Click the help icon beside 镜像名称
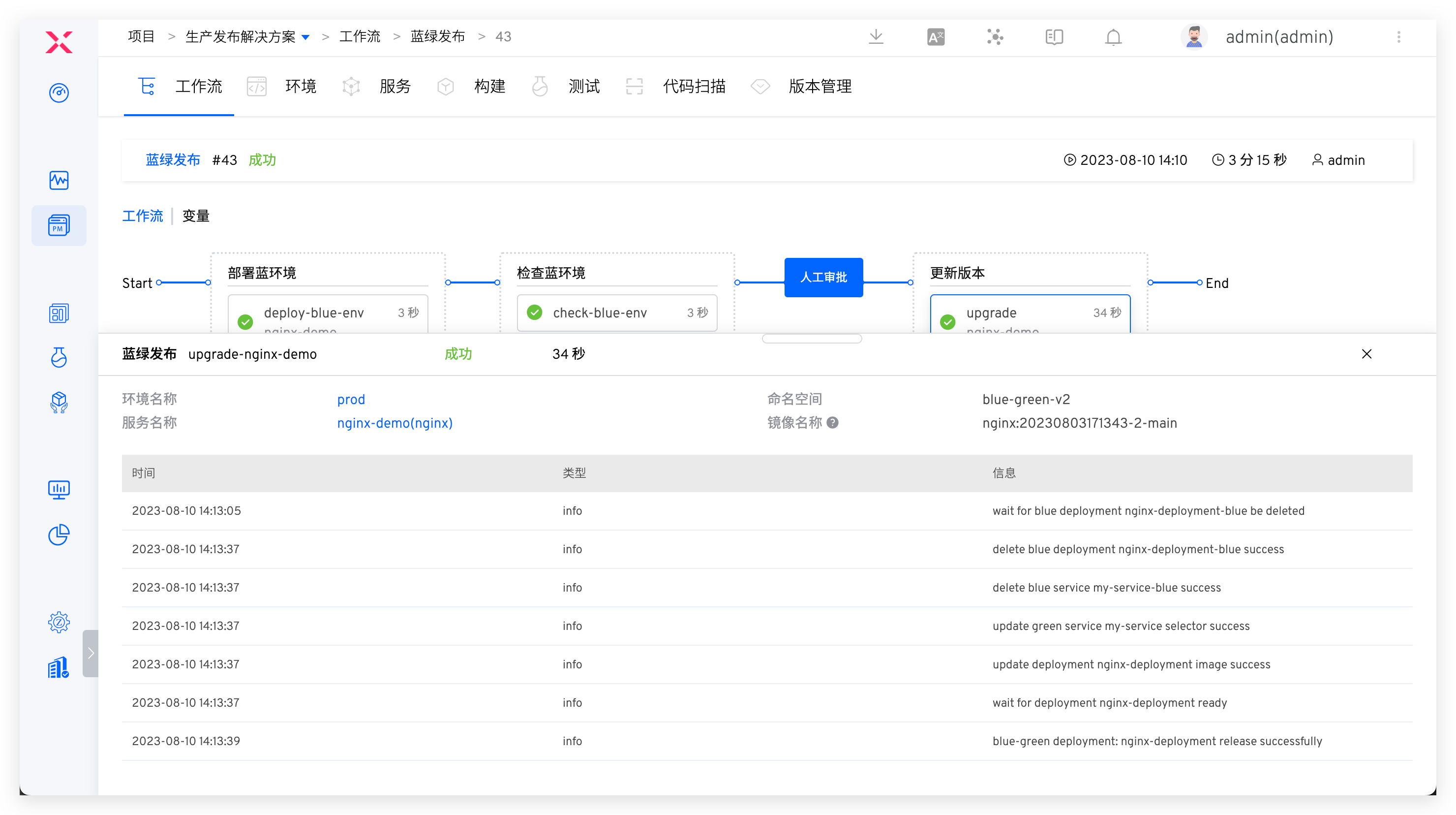Viewport: 1456px width, 815px height. click(x=833, y=422)
